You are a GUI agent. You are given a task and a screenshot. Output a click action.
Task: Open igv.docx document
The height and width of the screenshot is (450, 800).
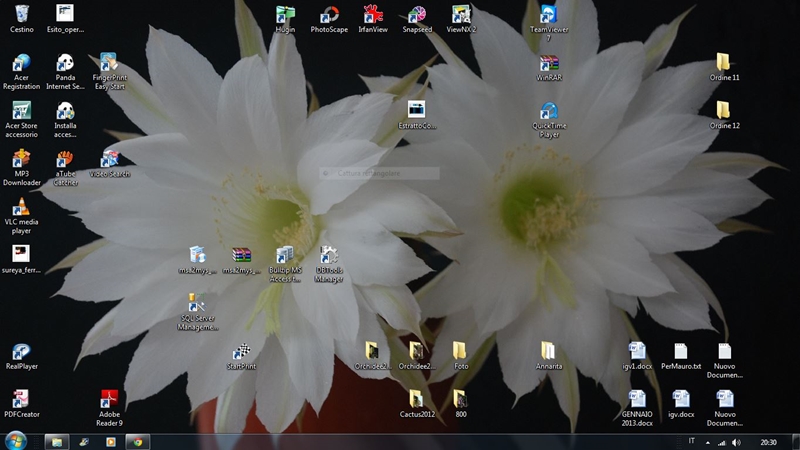tap(681, 404)
